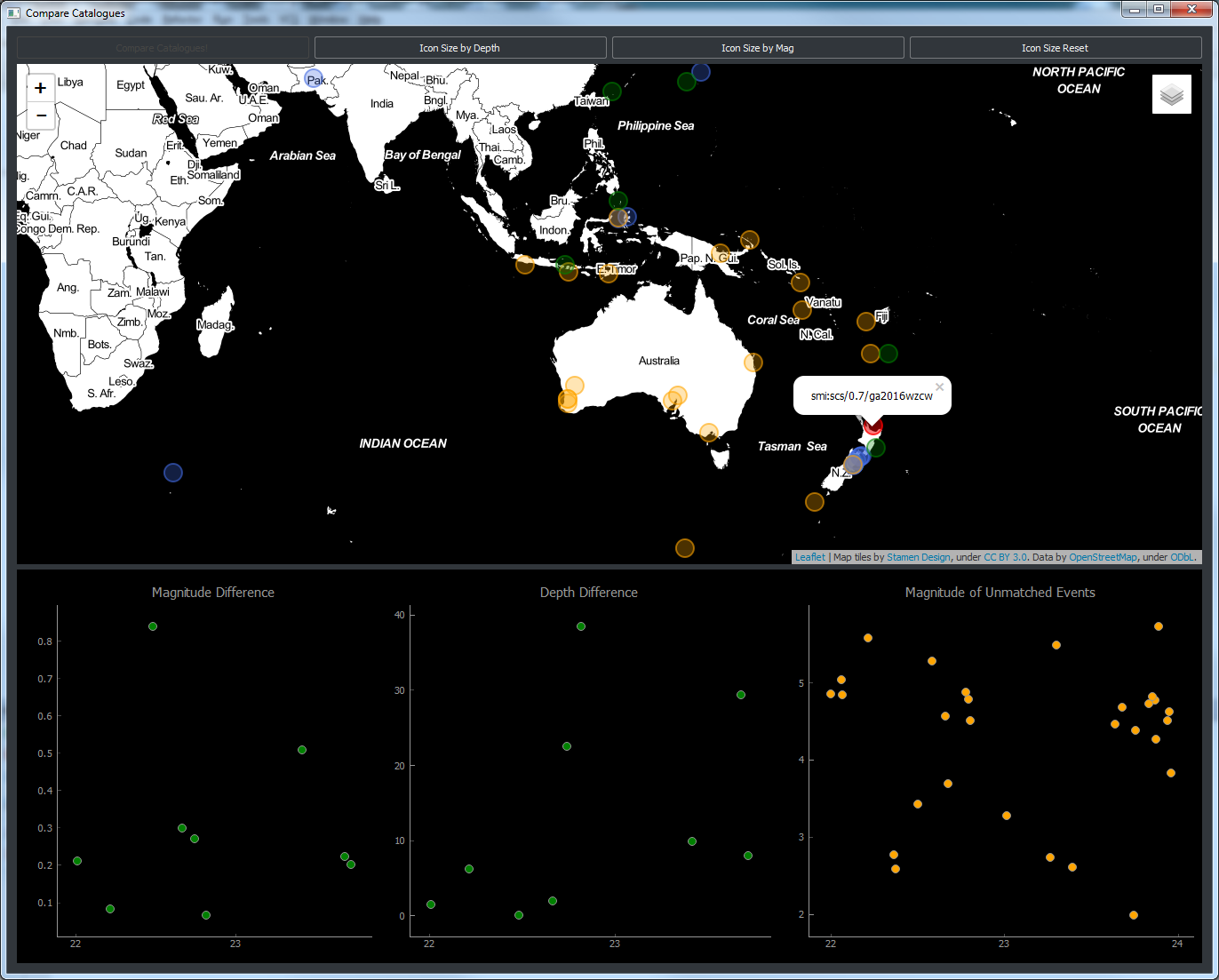This screenshot has height=980, width=1219.
Task: Click the lowest point in Unmatched Events plot
Action: coord(1134,915)
